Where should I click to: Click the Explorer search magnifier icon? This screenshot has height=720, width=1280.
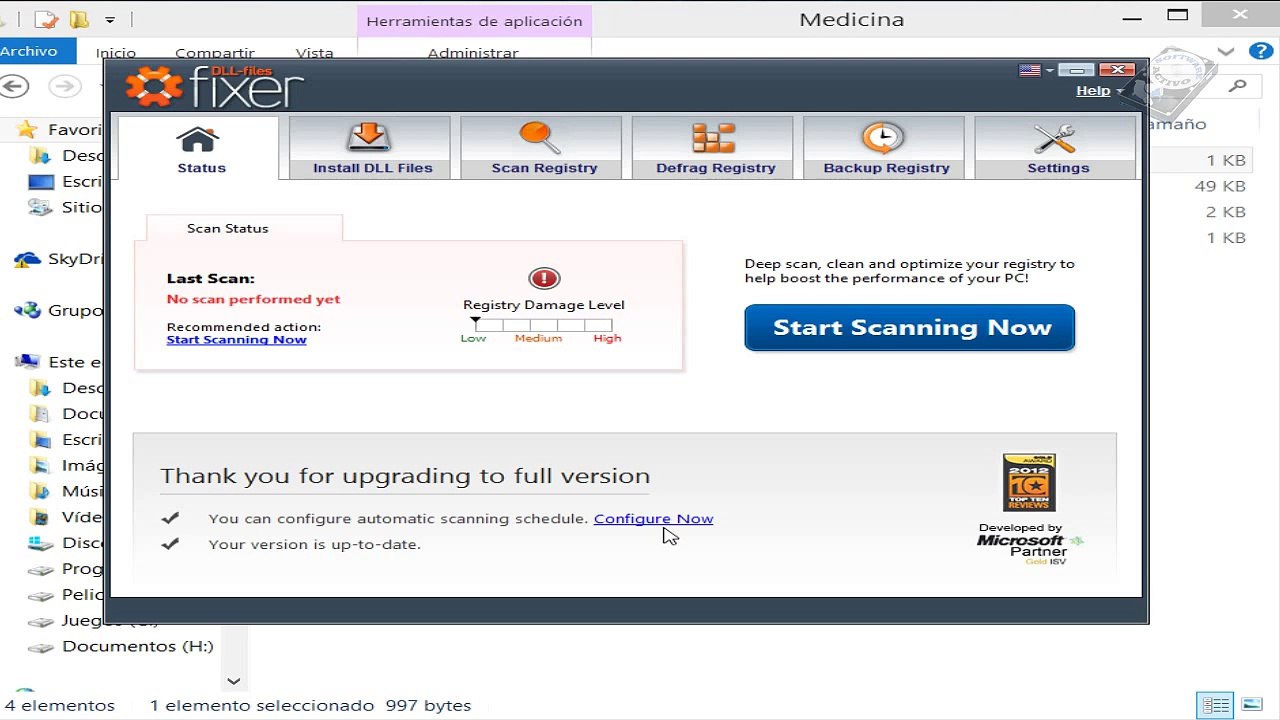(1238, 86)
